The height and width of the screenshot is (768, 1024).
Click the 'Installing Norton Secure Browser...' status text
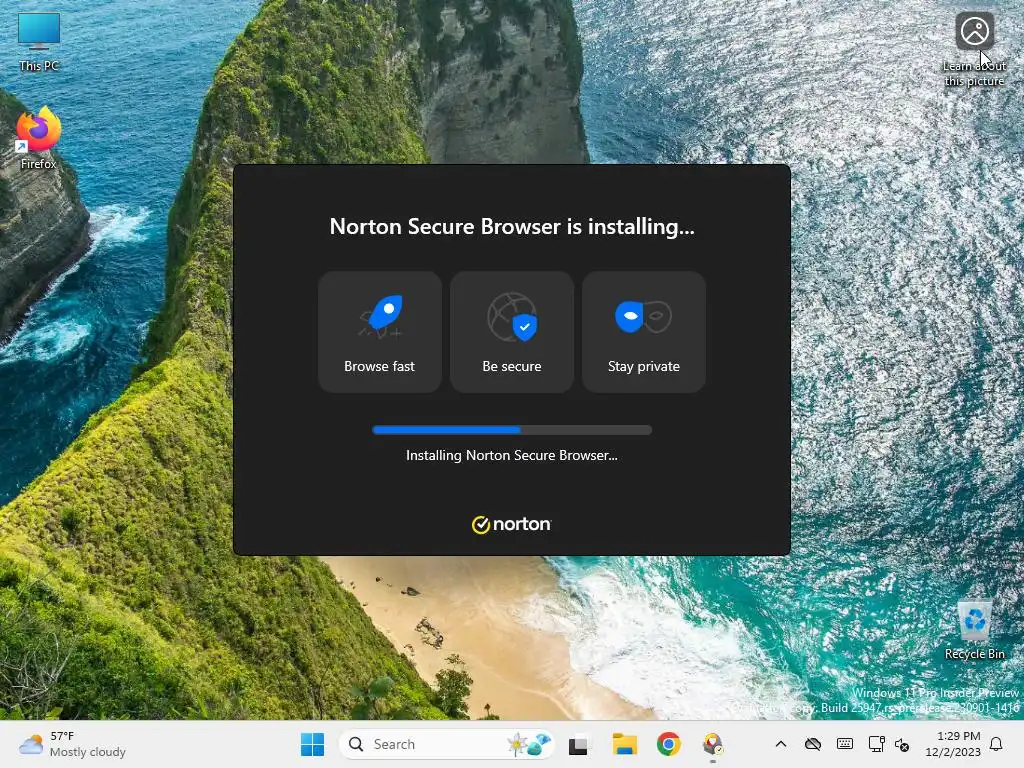[x=511, y=455]
